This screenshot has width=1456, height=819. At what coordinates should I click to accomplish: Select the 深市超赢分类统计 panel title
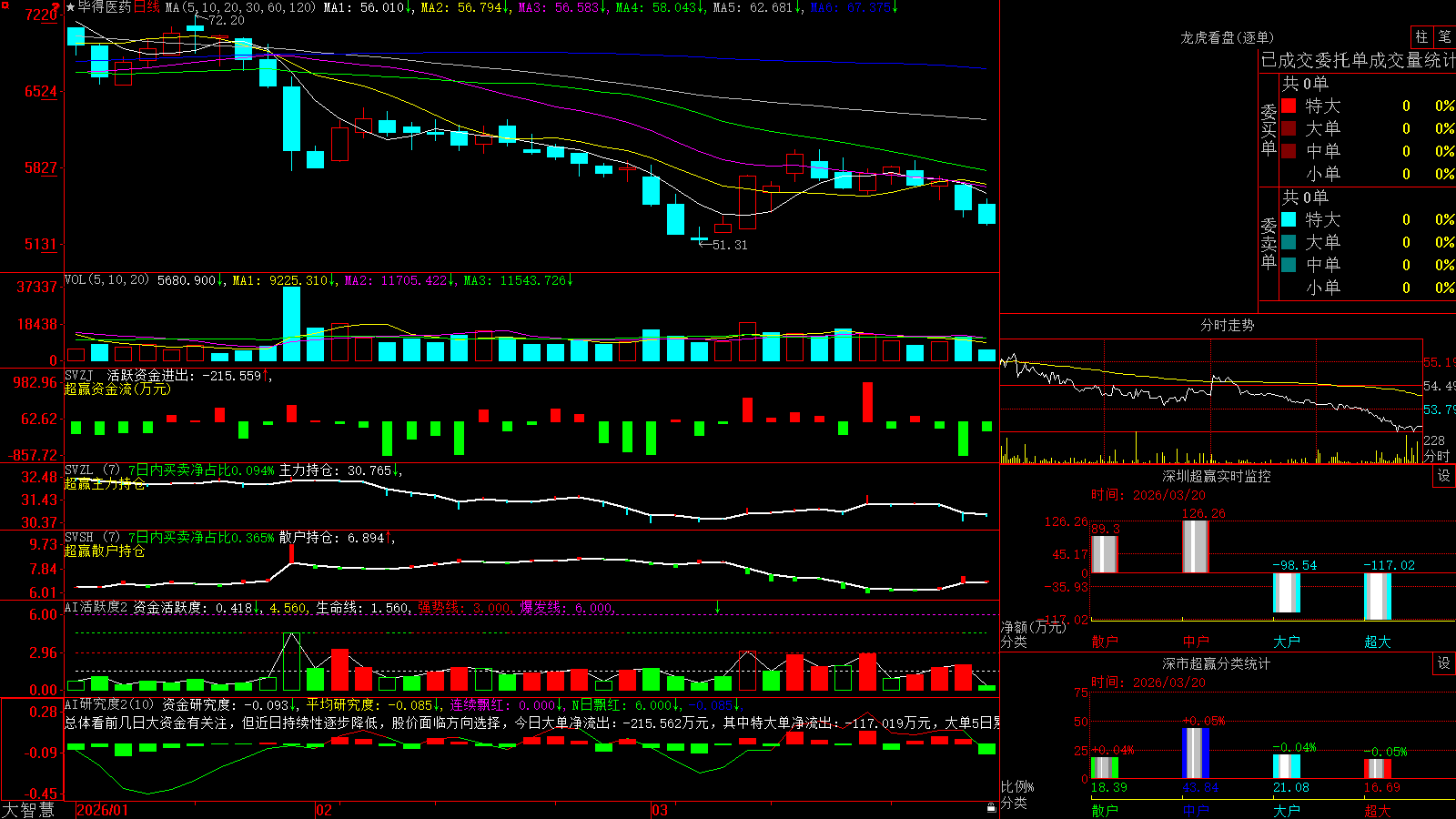click(1216, 663)
